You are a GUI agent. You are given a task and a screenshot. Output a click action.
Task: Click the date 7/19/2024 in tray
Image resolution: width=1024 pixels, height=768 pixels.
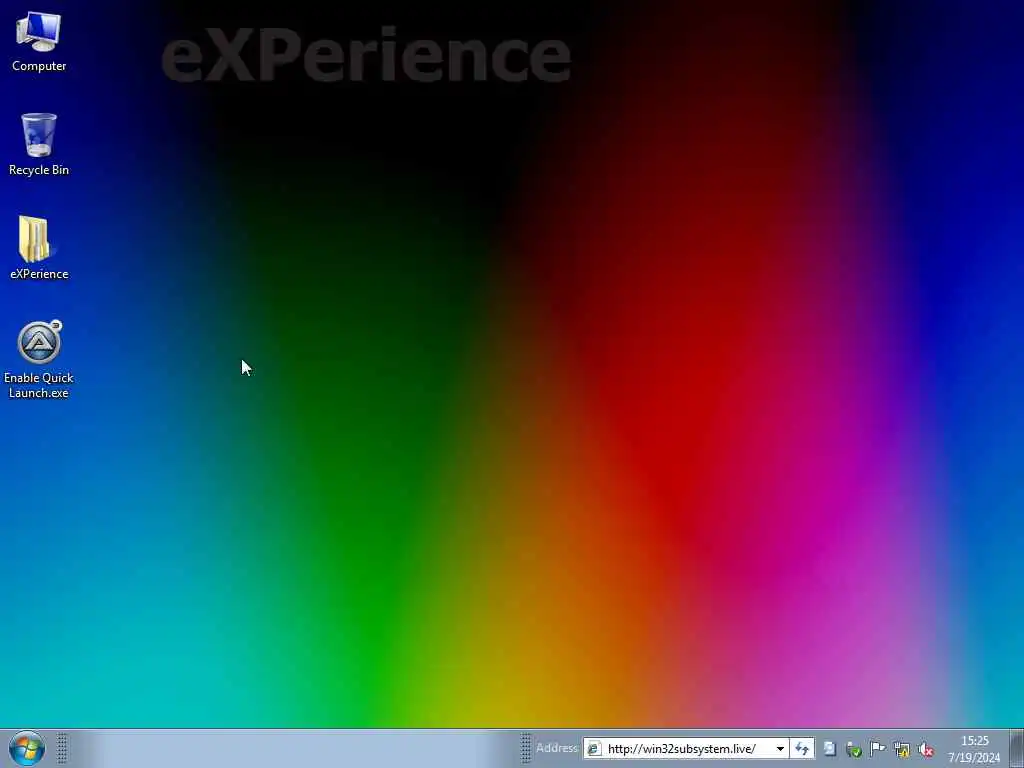pyautogui.click(x=974, y=758)
